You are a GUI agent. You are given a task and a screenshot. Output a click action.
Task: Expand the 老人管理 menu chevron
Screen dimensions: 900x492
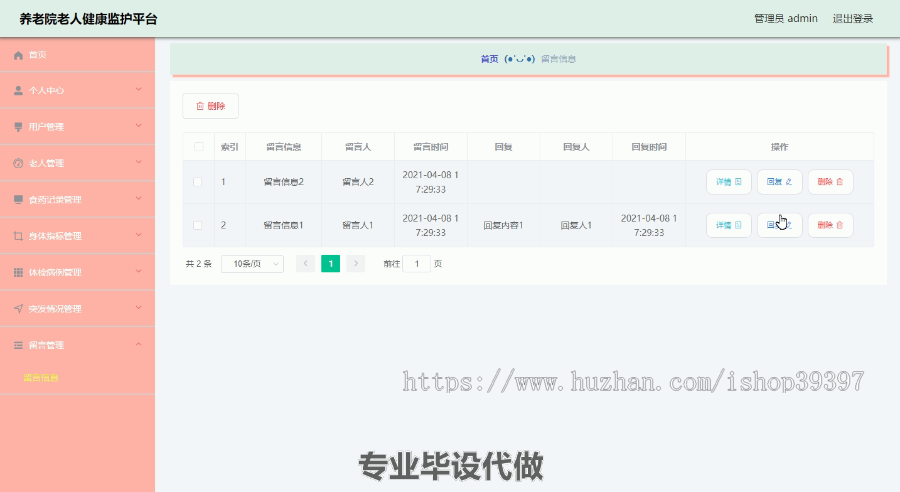pyautogui.click(x=138, y=162)
